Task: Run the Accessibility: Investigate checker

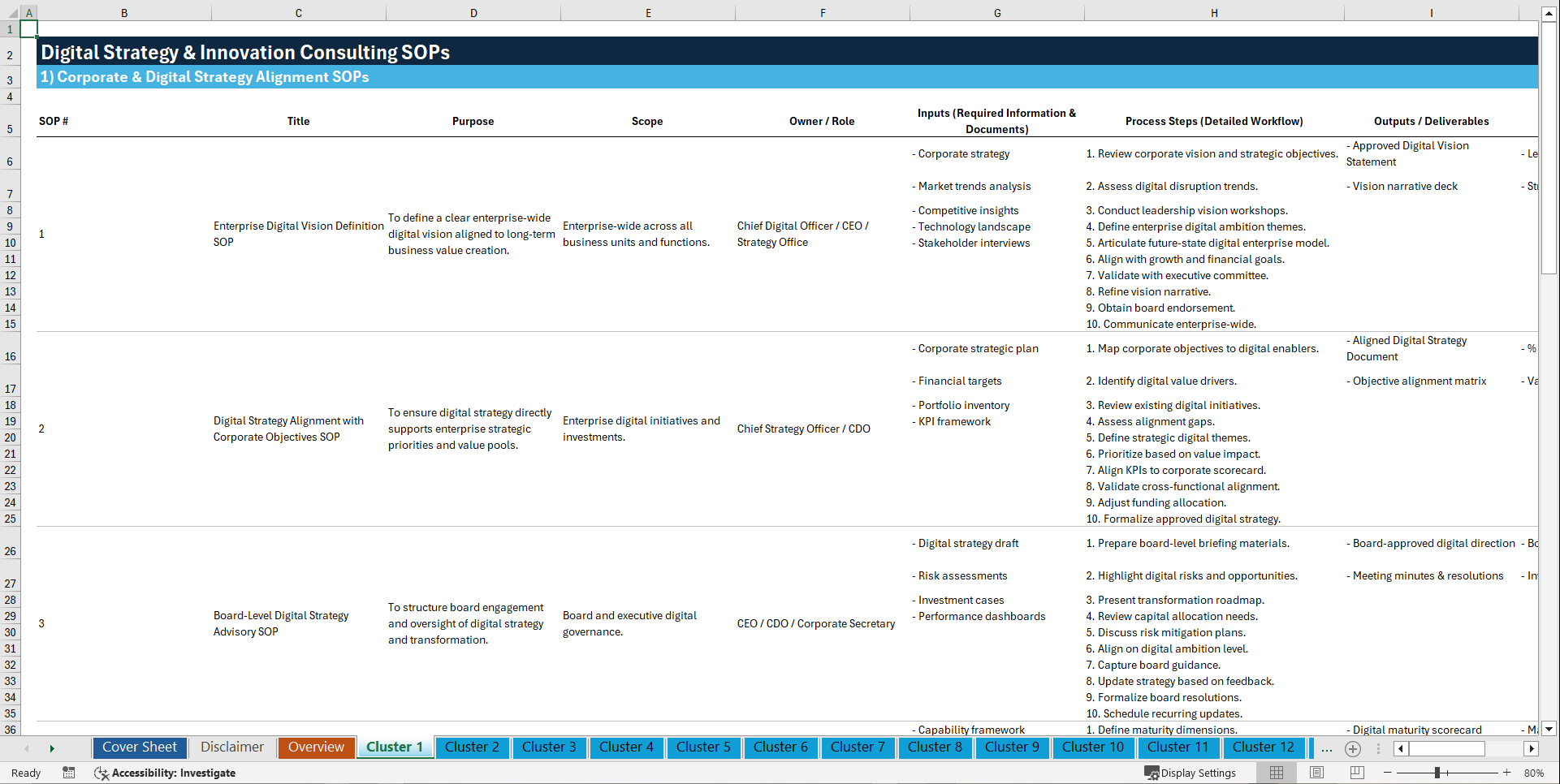Action: 166,773
